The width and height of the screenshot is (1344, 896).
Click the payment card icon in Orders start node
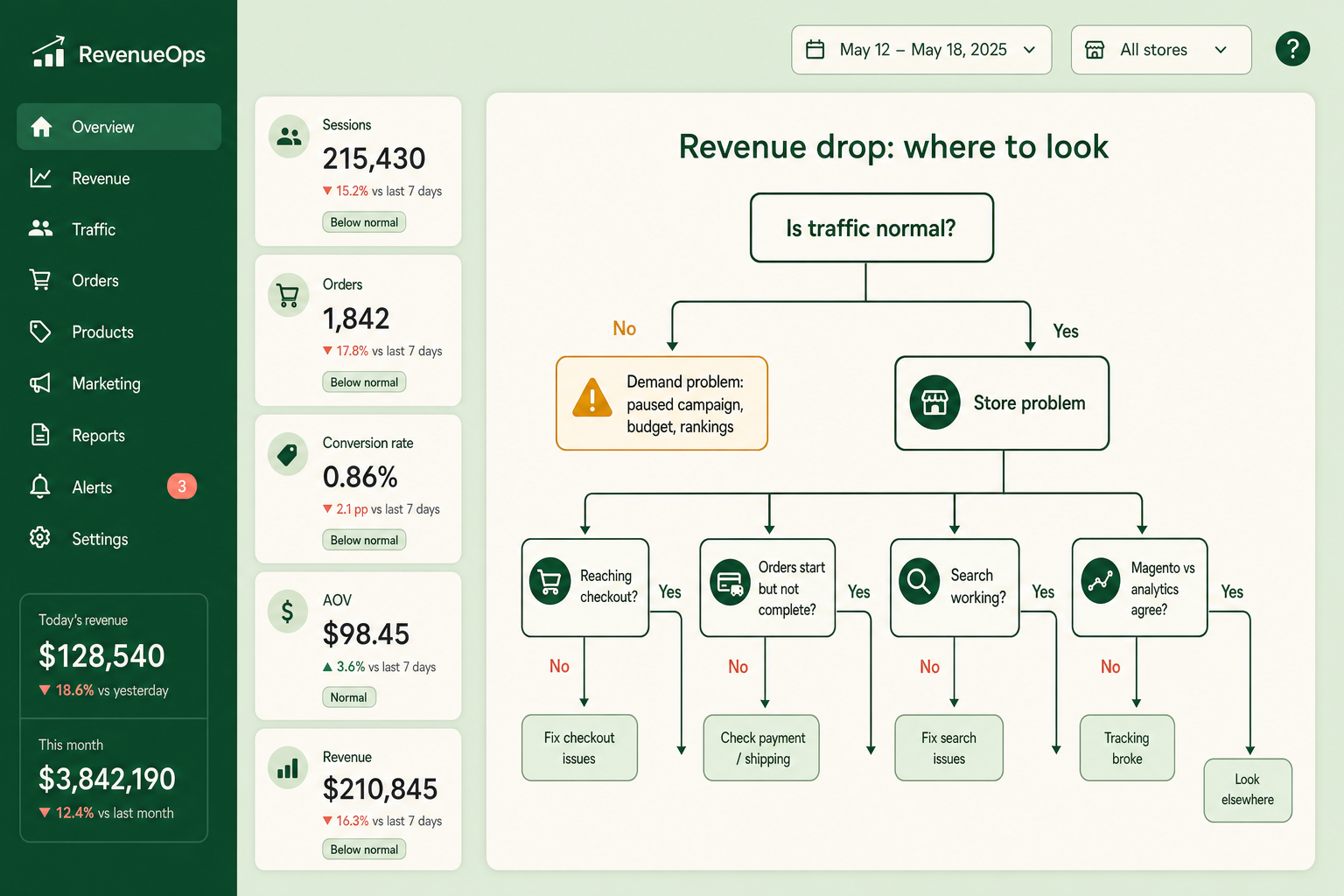(x=729, y=582)
